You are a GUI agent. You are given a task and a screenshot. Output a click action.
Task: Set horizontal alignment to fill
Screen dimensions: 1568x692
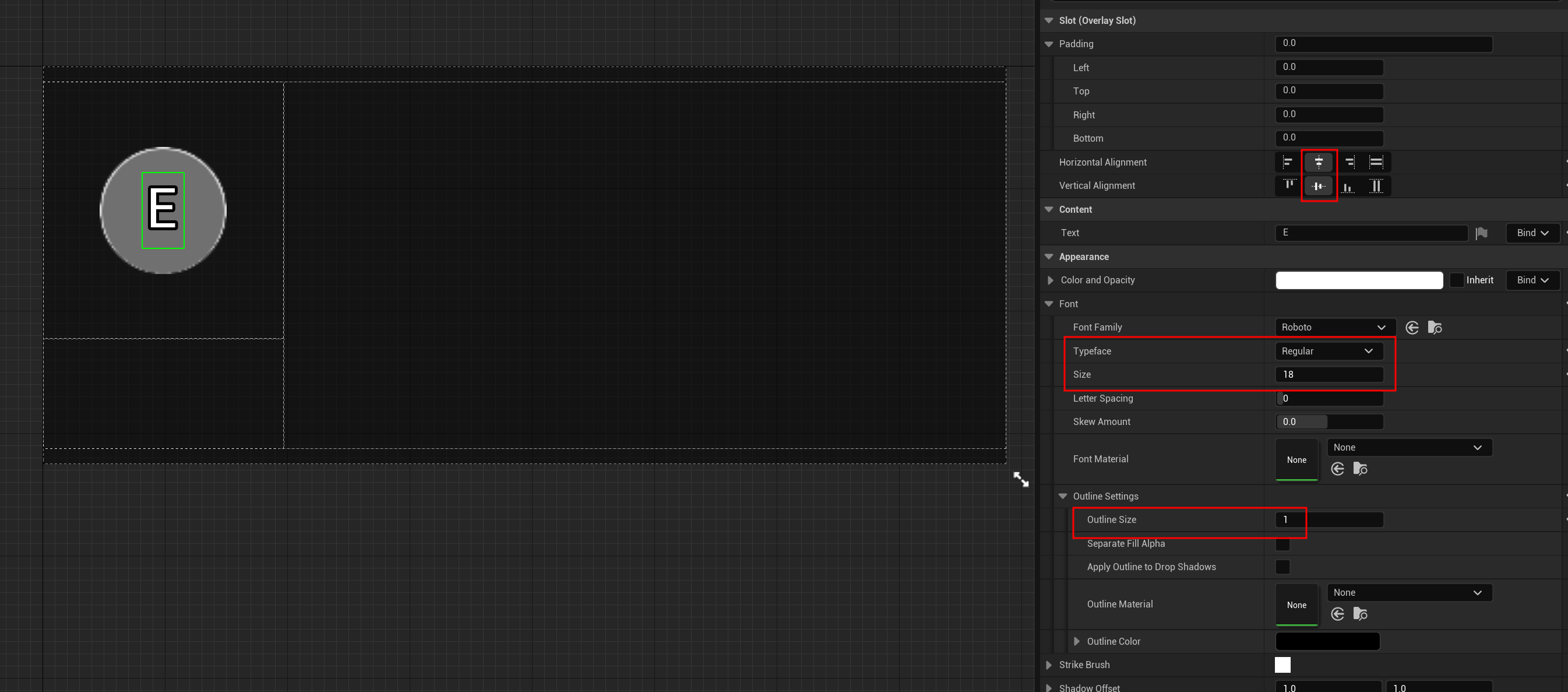pyautogui.click(x=1376, y=162)
